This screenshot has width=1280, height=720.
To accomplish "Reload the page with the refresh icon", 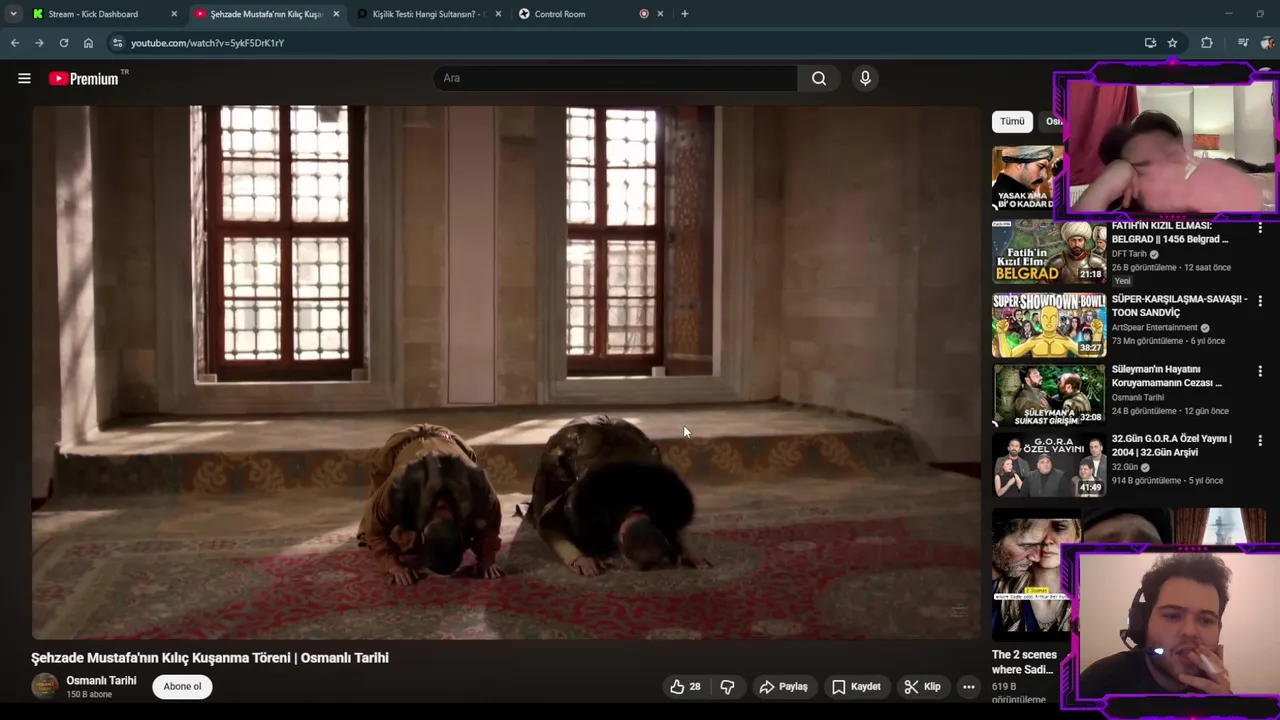I will pos(64,43).
